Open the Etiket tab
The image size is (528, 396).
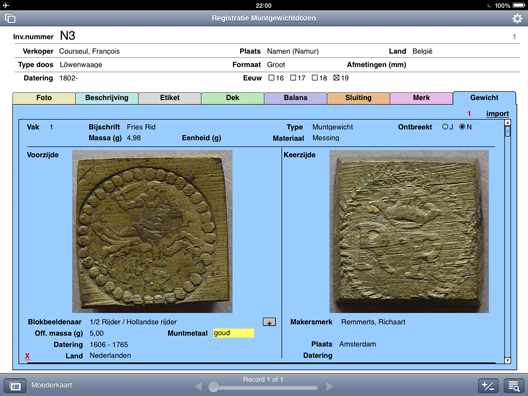click(x=170, y=98)
